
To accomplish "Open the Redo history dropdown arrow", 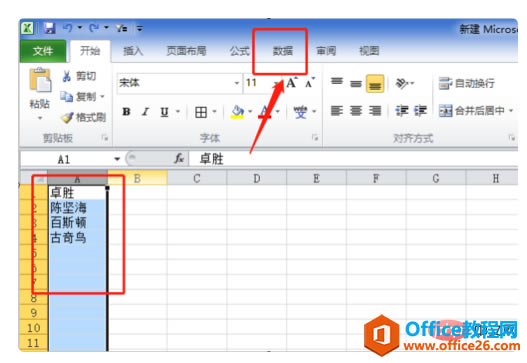I will tap(106, 28).
